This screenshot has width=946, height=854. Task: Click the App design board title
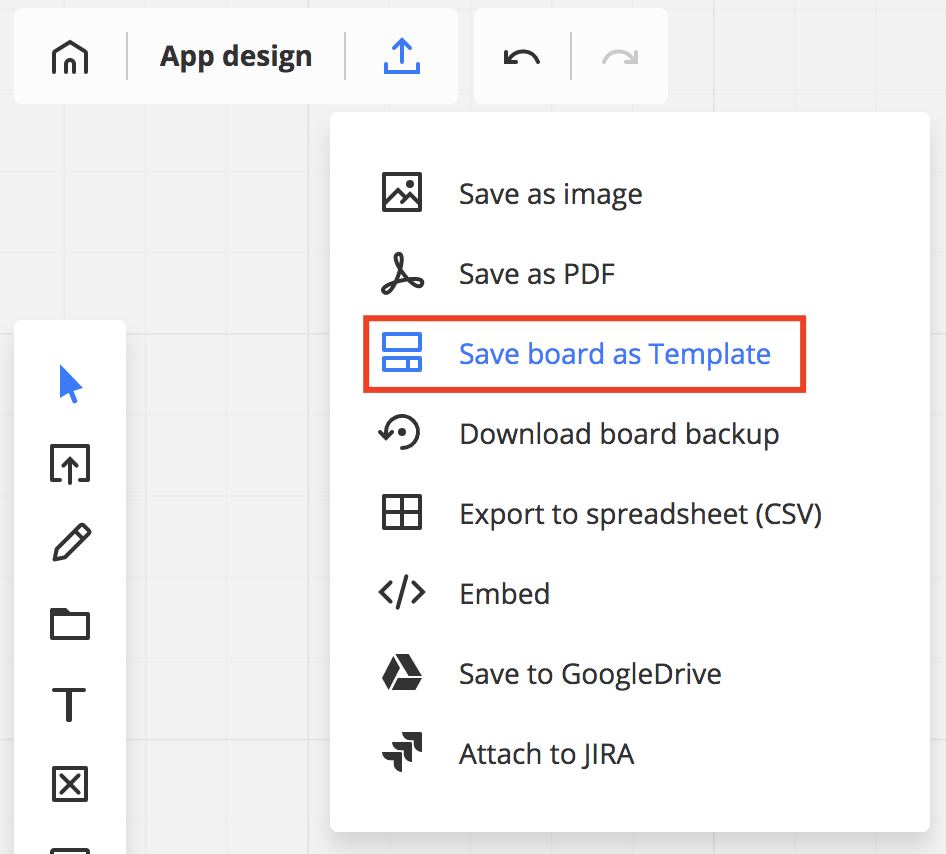pyautogui.click(x=236, y=57)
